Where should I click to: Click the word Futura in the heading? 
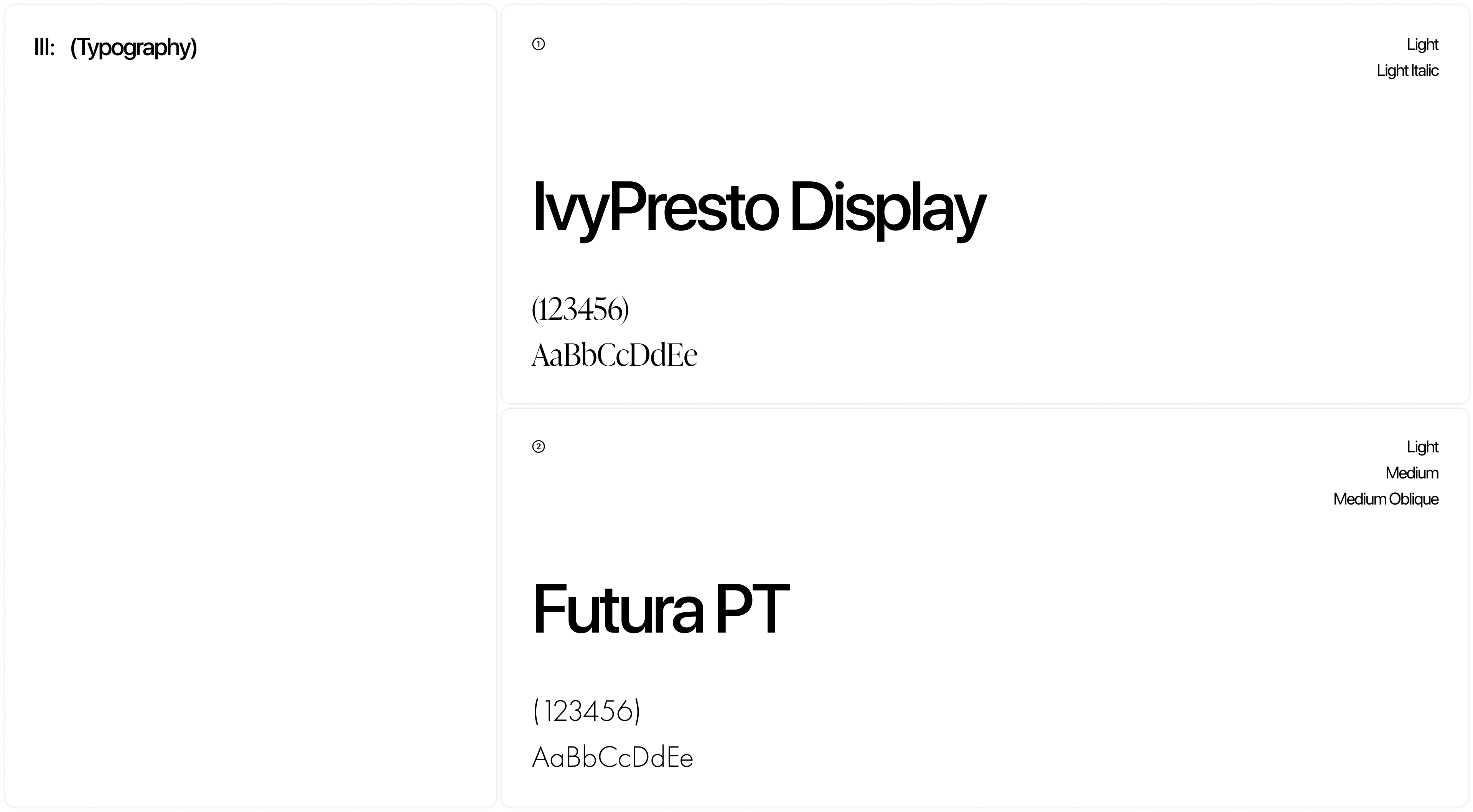click(618, 609)
